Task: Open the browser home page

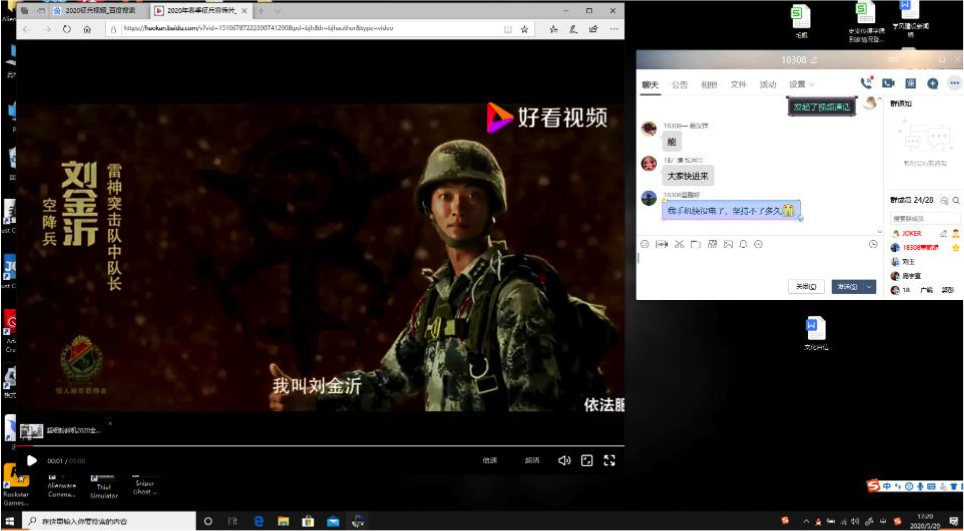Action: (87, 29)
